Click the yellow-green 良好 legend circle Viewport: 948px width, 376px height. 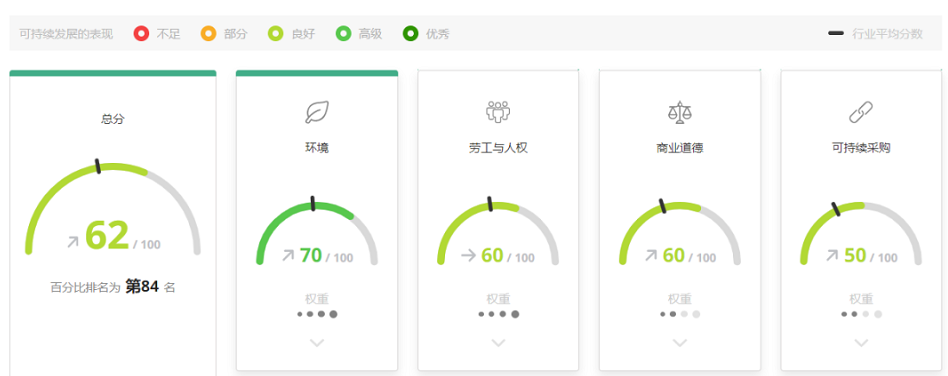(x=276, y=34)
